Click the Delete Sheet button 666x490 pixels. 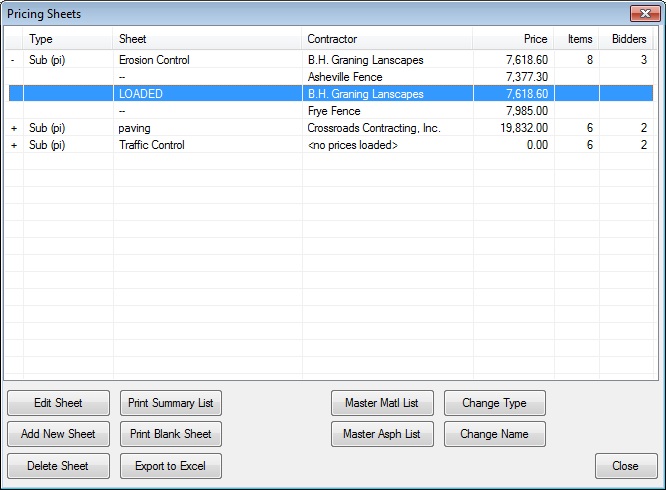coord(58,466)
